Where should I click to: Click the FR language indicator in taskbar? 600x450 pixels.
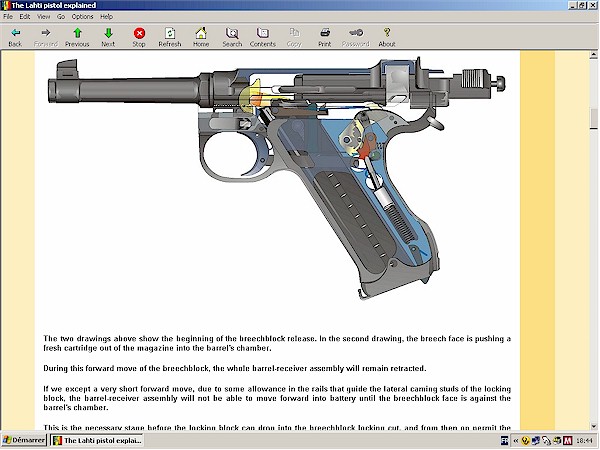[505, 440]
